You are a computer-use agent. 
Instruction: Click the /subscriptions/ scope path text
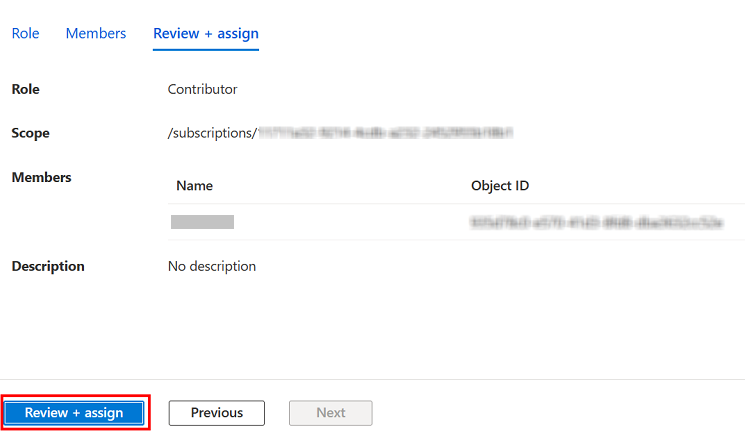tap(211, 133)
